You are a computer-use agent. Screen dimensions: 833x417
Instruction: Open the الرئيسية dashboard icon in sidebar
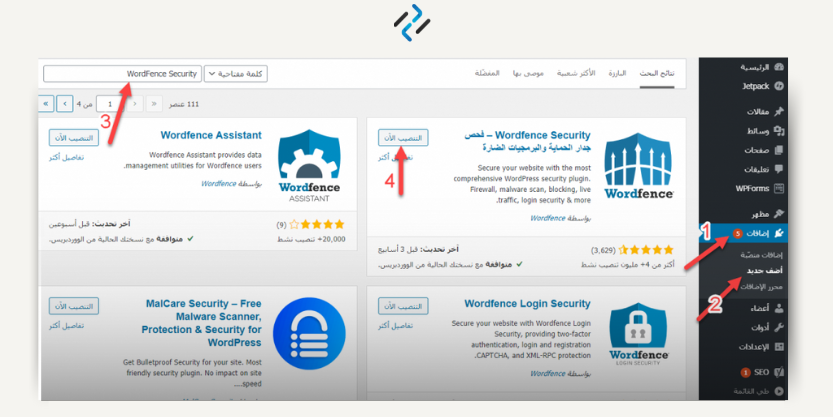(x=779, y=67)
